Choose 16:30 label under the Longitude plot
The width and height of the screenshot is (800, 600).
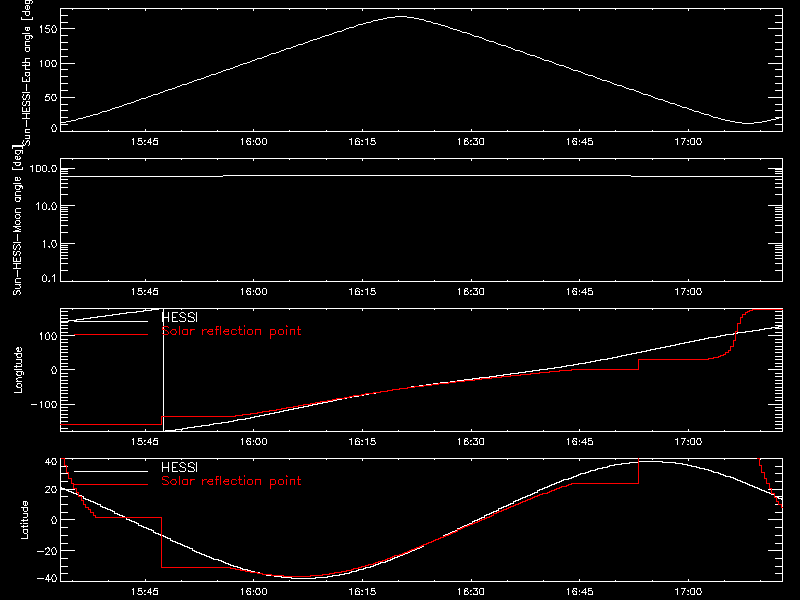pyautogui.click(x=470, y=442)
